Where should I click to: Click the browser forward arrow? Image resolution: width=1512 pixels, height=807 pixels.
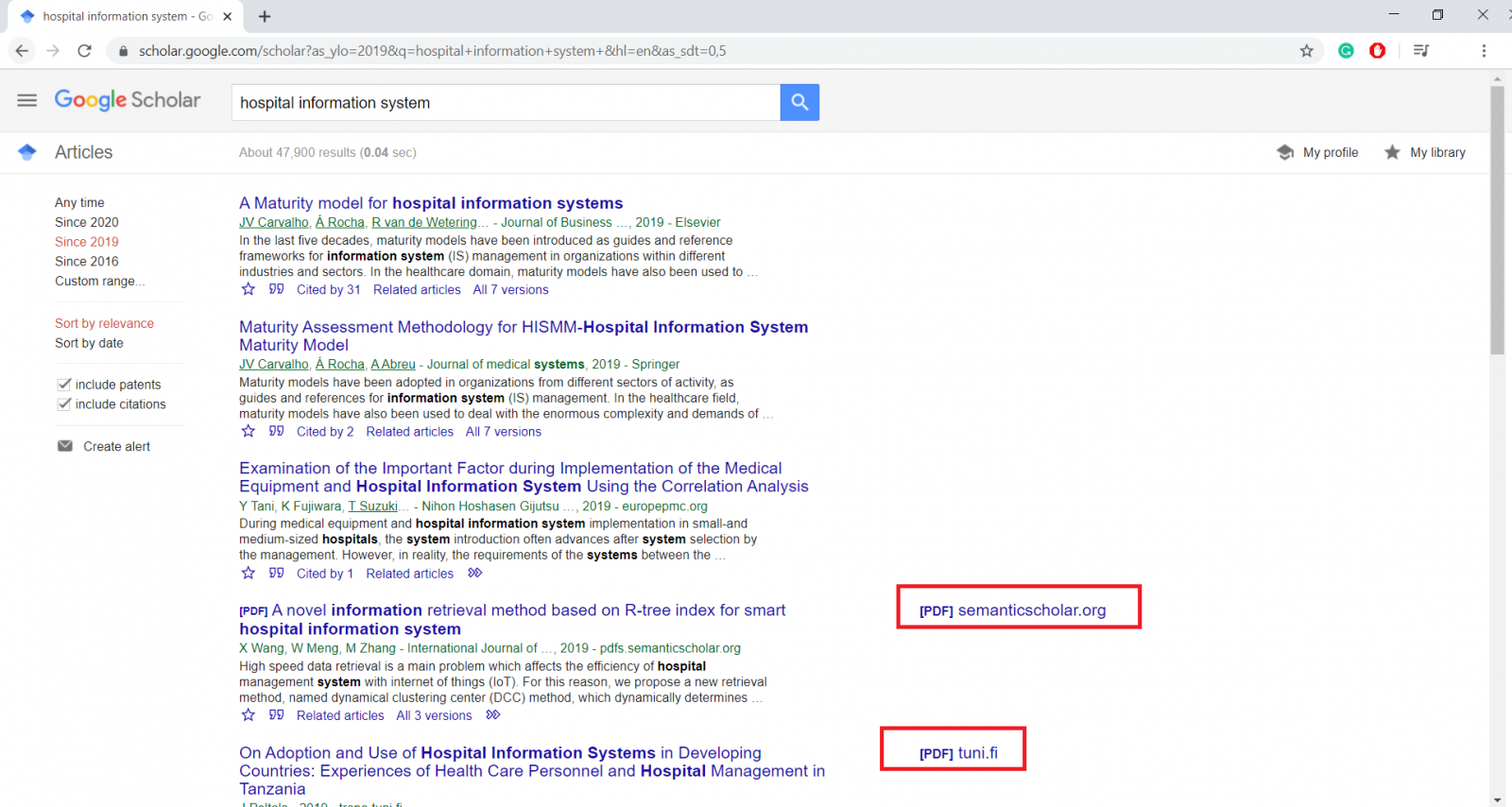53,51
